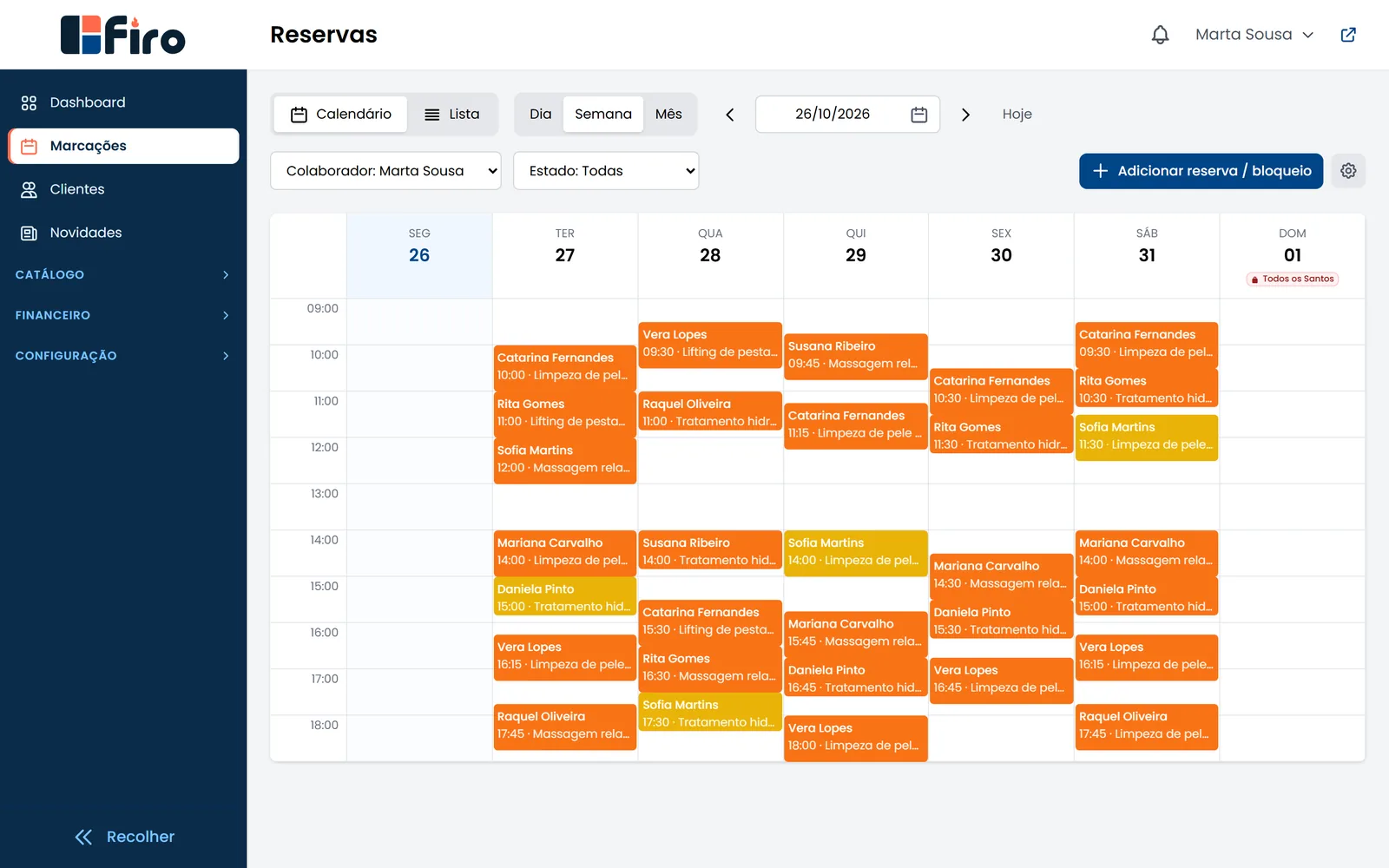Open Rita Gomes 11:00 Tuesday booking

tap(564, 414)
